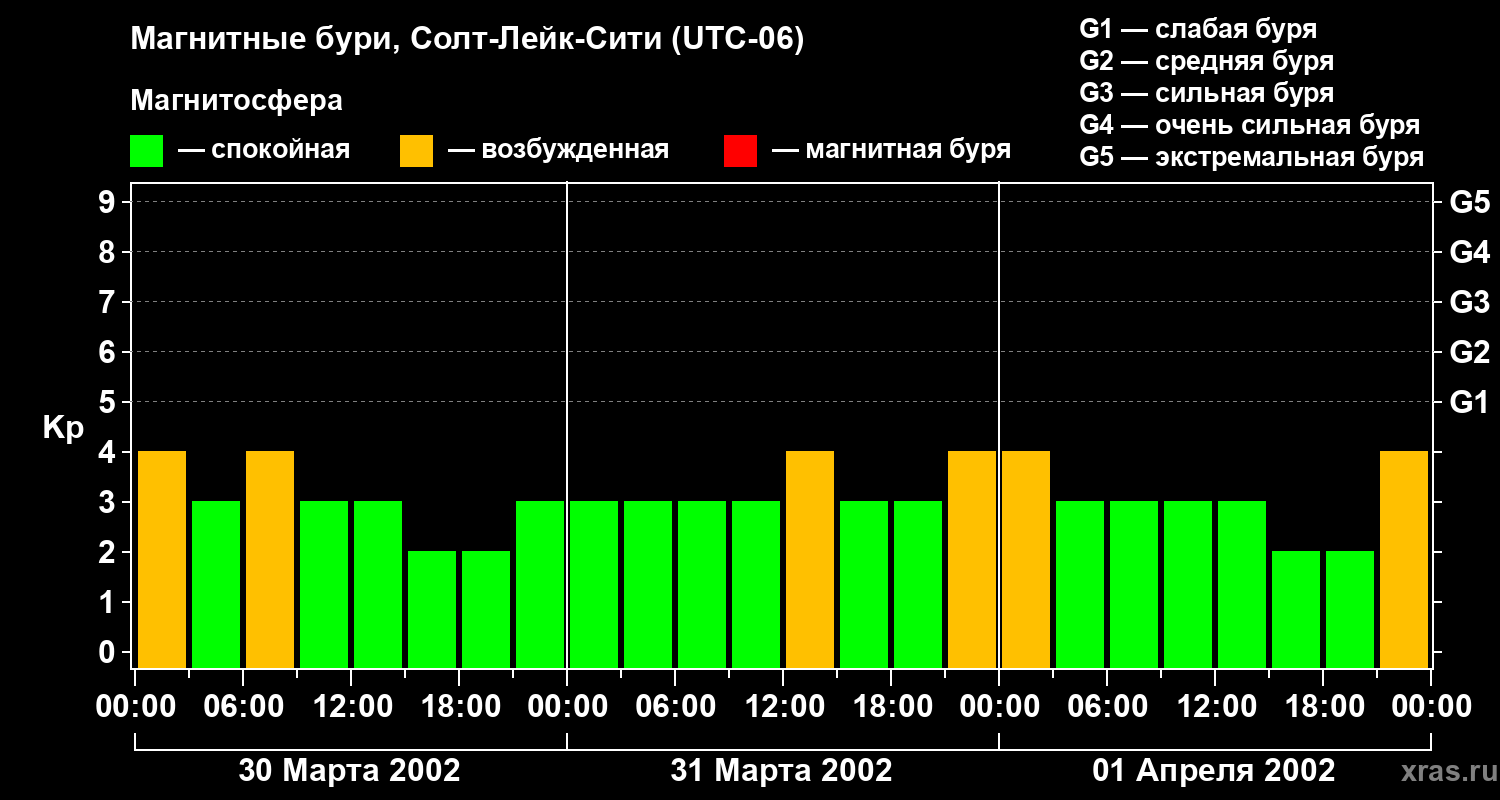The width and height of the screenshot is (1500, 800).
Task: Click the 'G5 — экстремальная буря' legend line
Action: coord(1252,157)
